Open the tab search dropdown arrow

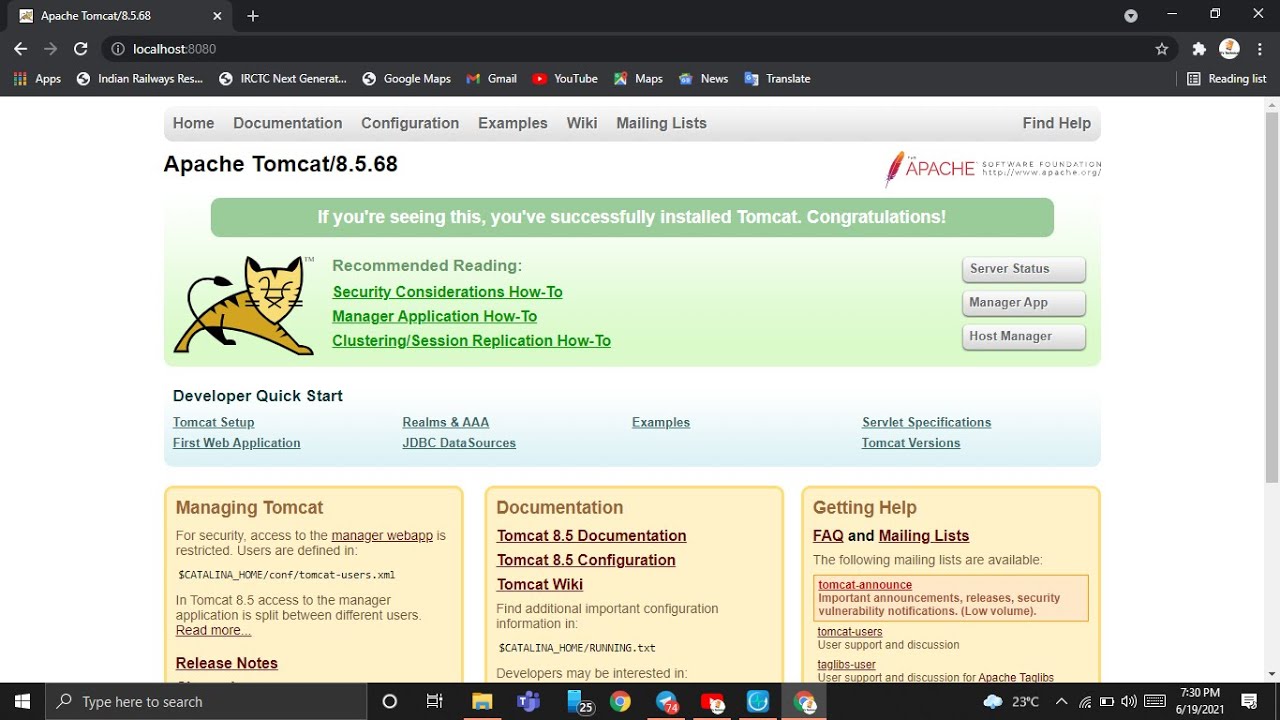click(x=1131, y=16)
